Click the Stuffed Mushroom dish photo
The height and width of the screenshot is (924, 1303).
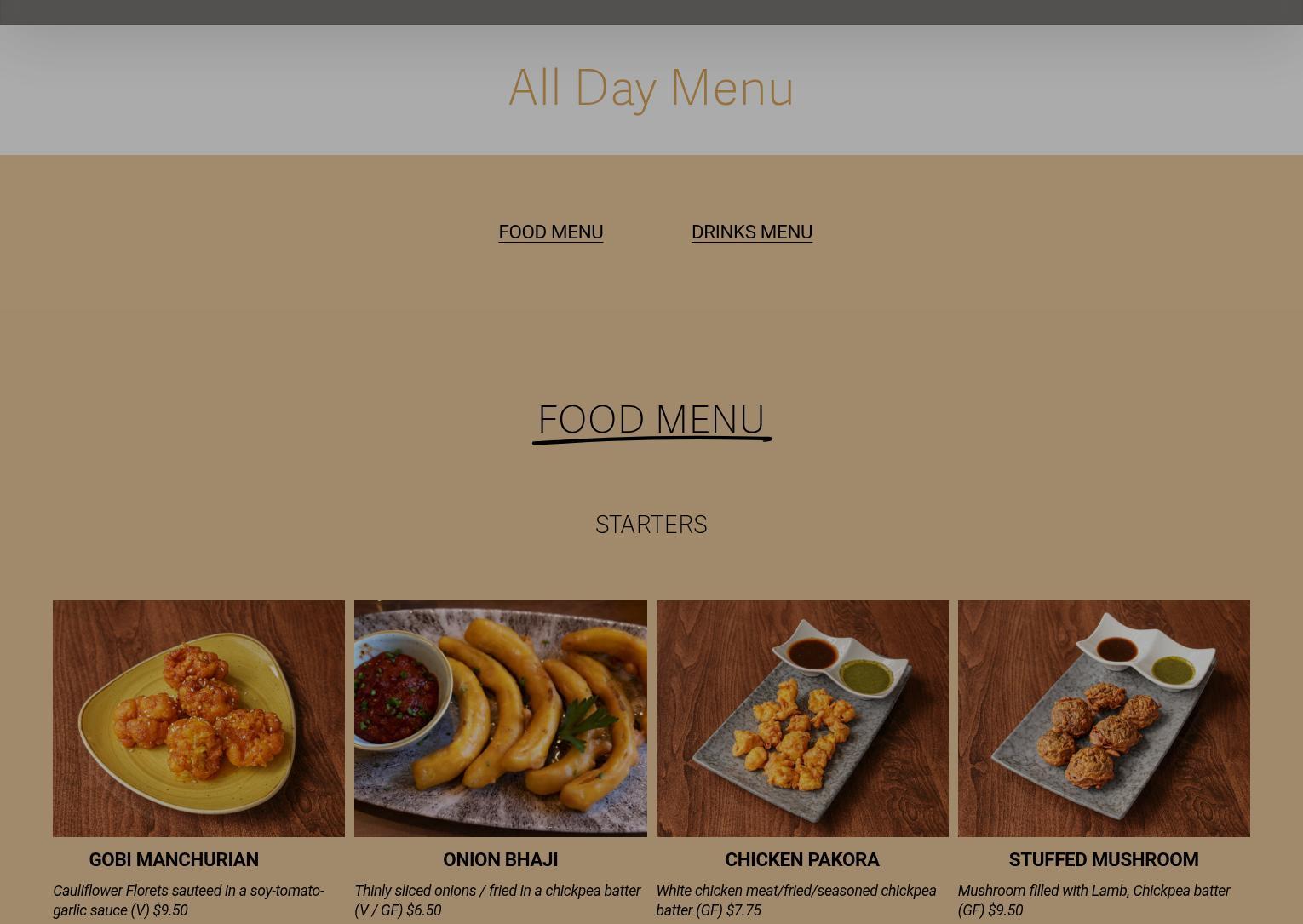click(x=1104, y=718)
